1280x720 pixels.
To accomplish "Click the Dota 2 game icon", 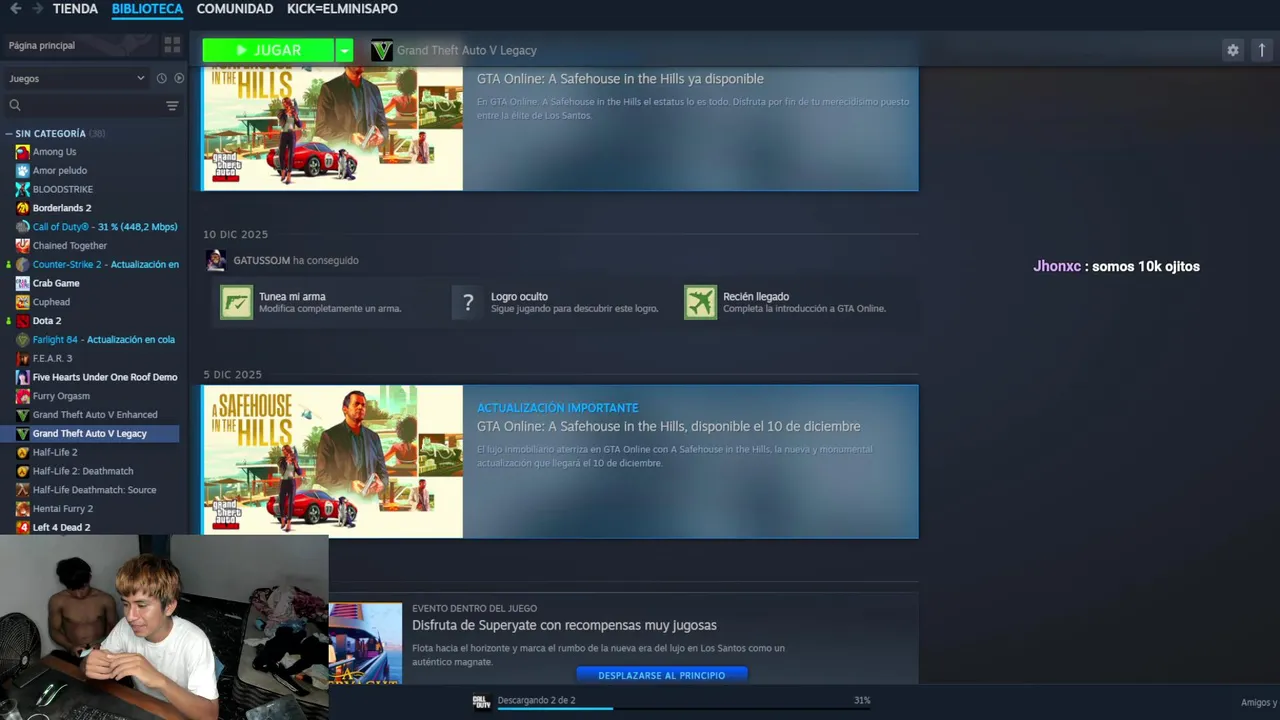I will click(x=22, y=321).
